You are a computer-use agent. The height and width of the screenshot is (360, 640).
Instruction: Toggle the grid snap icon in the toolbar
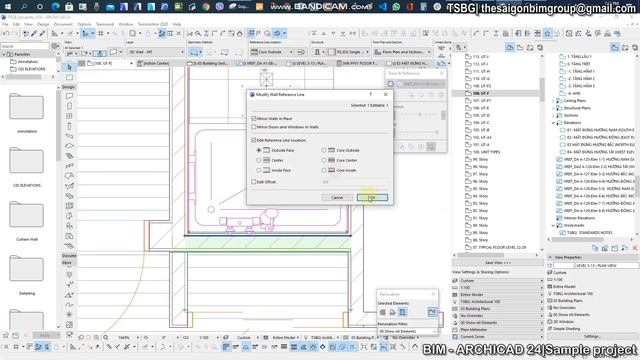(x=101, y=33)
